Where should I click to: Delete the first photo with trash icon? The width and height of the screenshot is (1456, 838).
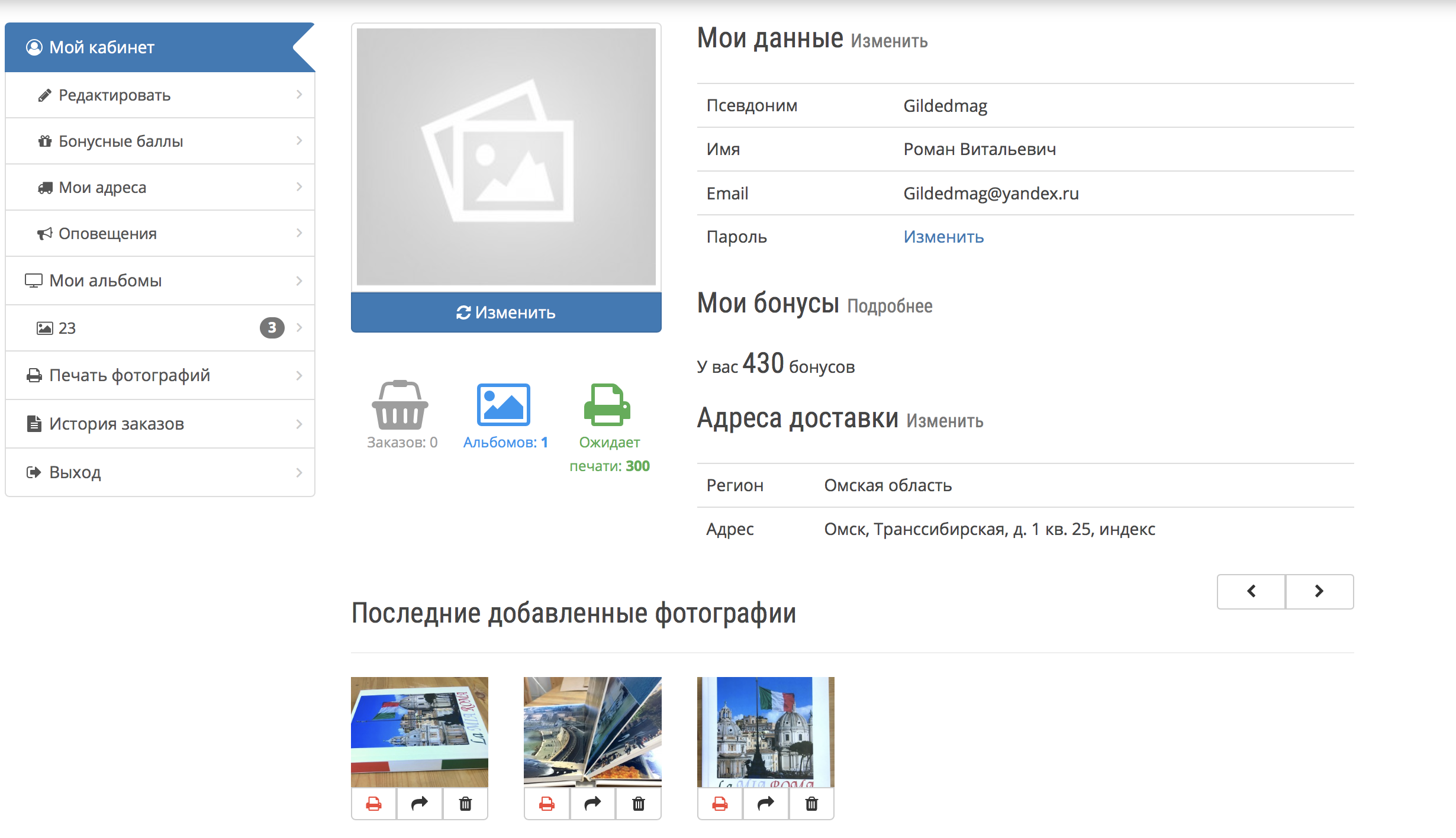465,804
